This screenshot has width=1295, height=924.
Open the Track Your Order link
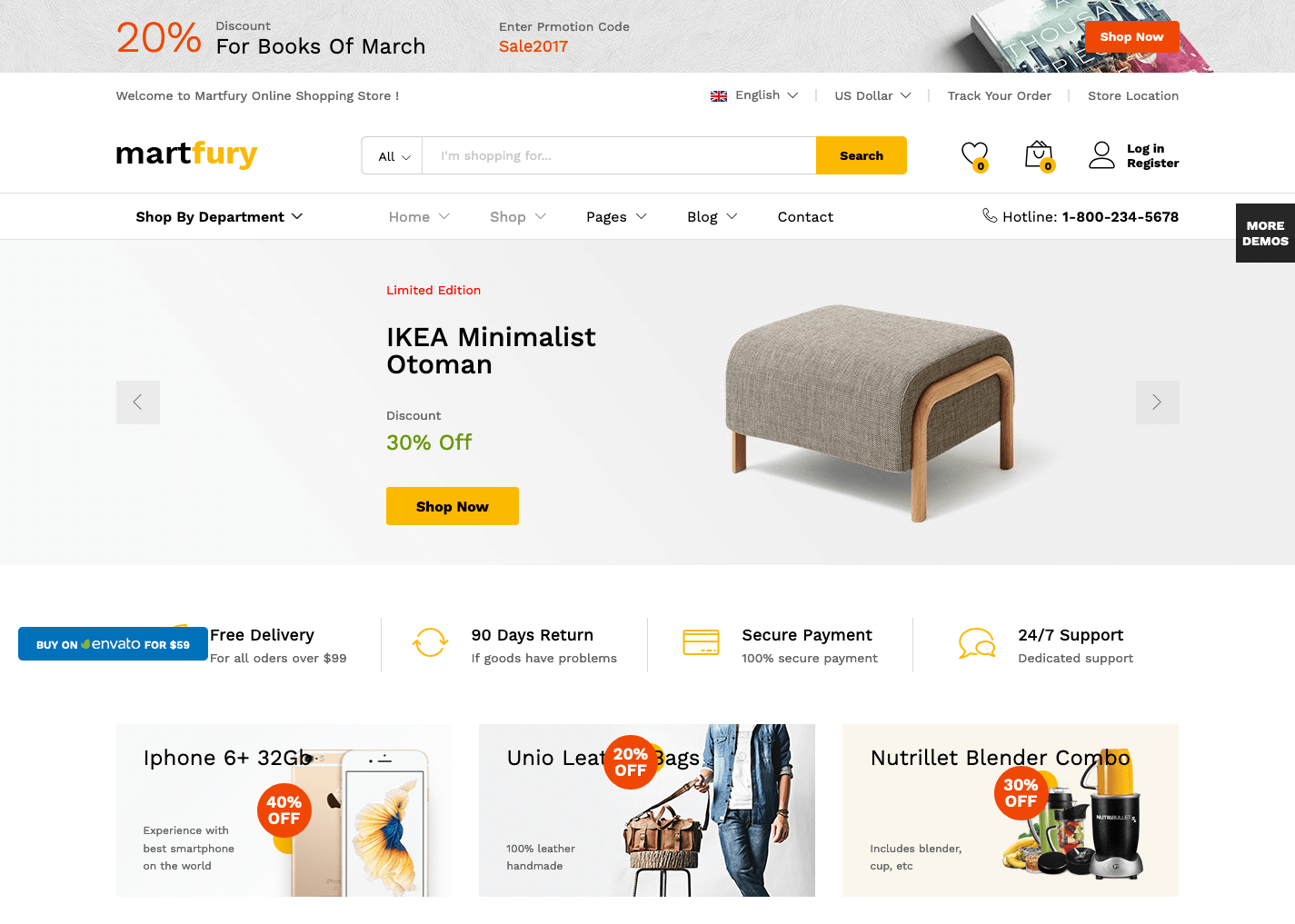pyautogui.click(x=999, y=95)
